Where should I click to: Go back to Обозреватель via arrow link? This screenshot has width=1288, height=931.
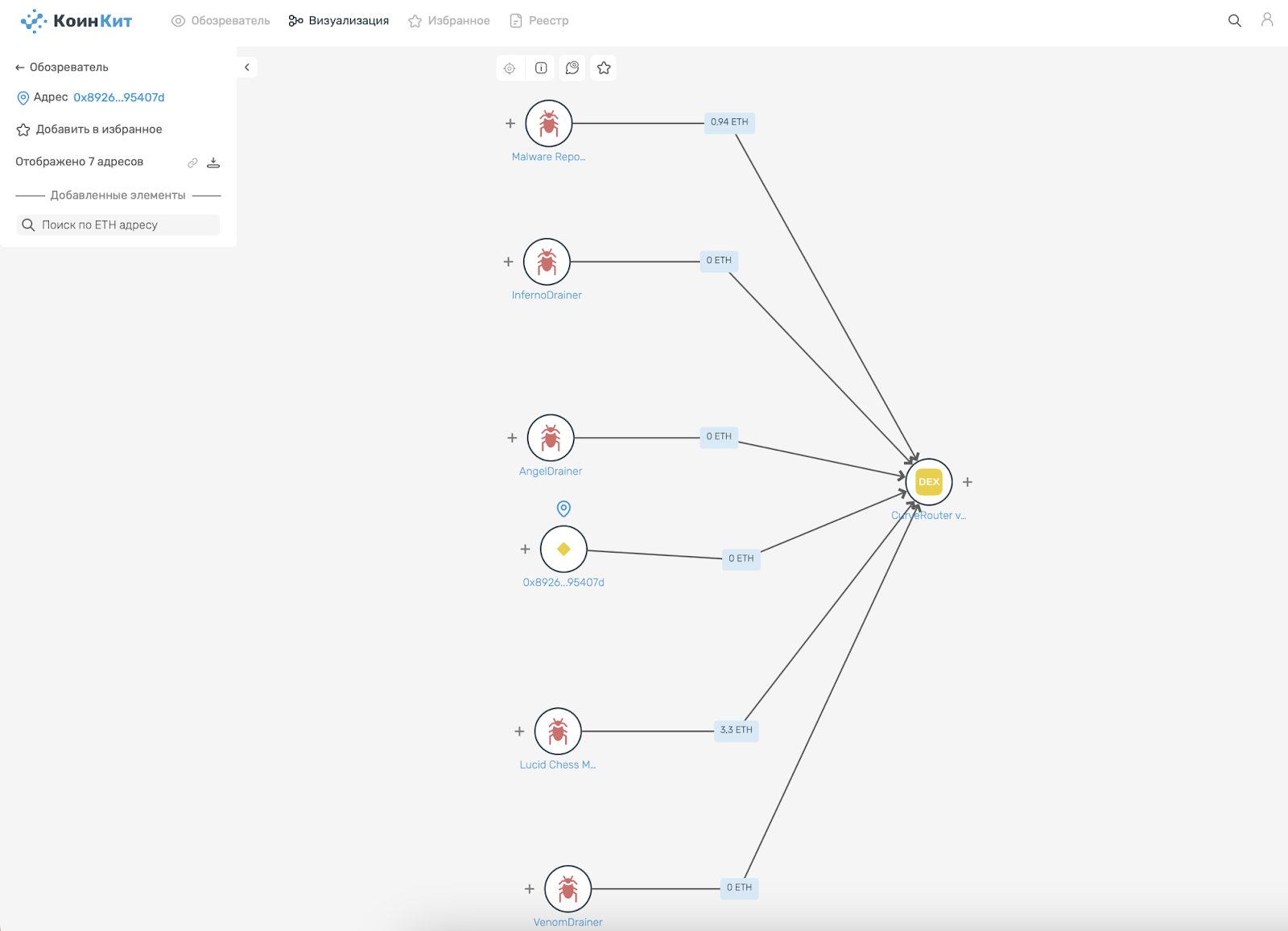point(62,68)
